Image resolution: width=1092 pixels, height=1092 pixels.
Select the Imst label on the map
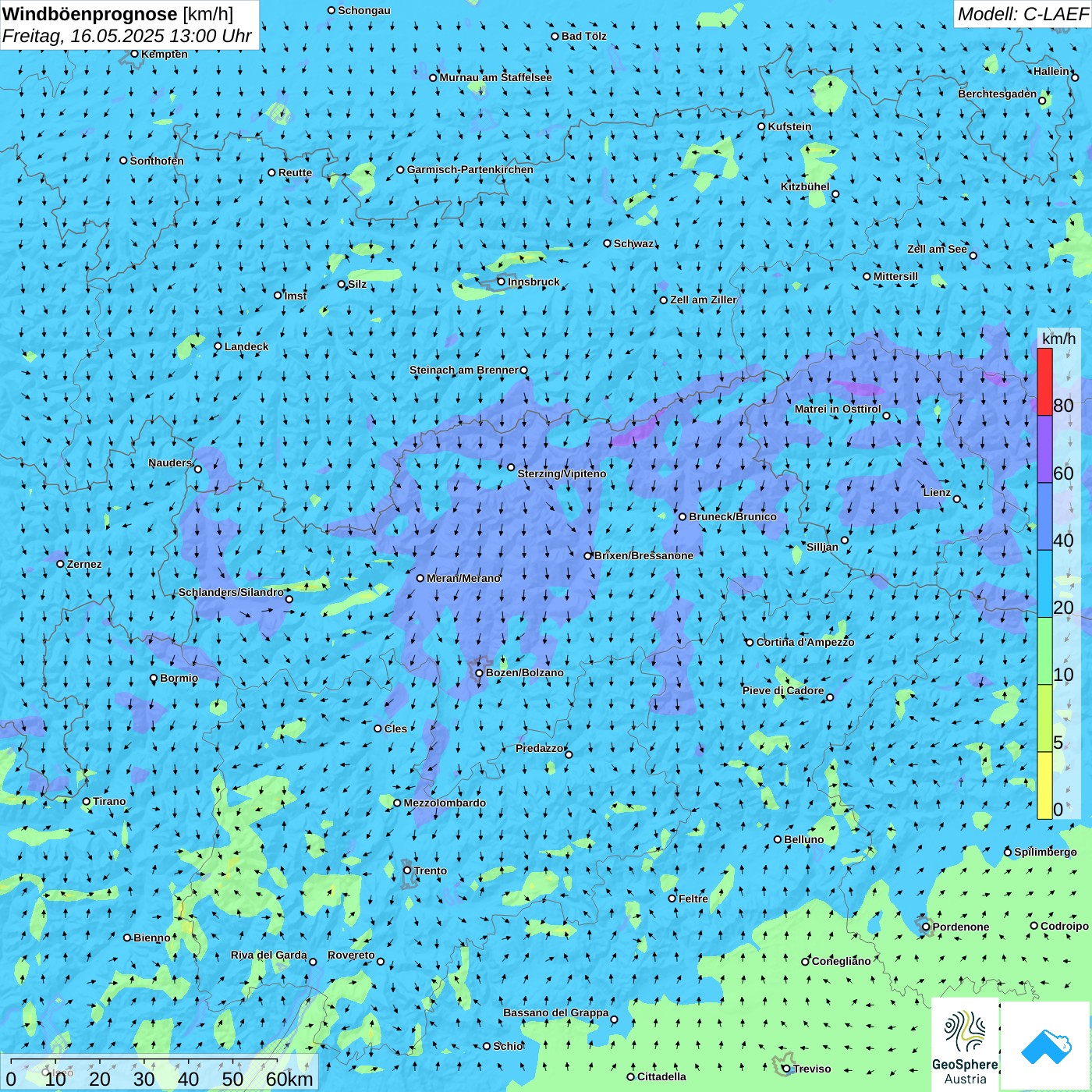point(296,296)
